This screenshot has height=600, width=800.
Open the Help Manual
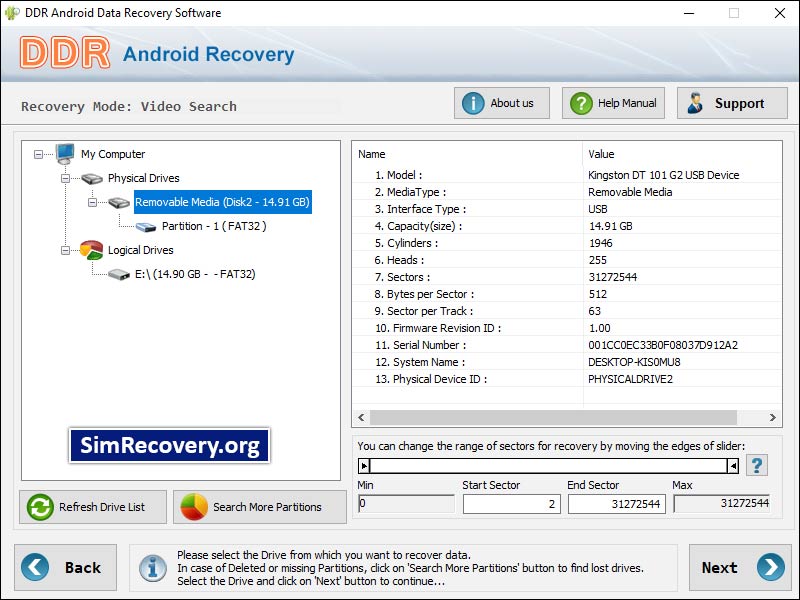click(x=613, y=103)
